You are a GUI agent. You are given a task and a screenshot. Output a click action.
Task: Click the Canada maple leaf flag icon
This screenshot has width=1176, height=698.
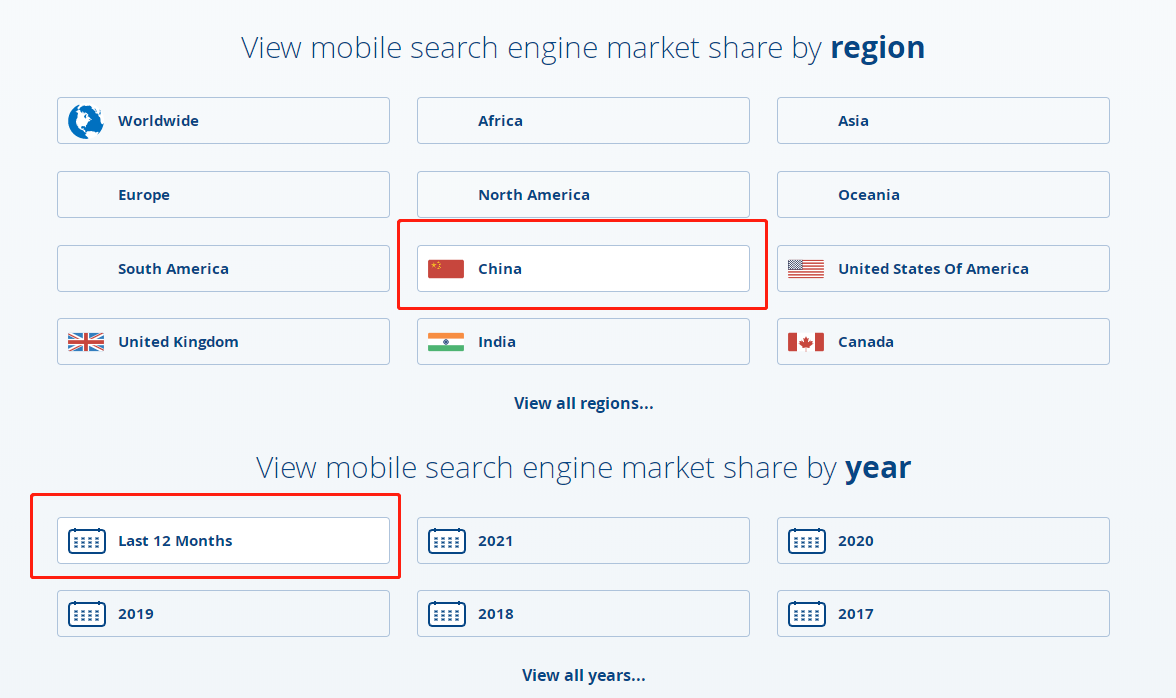(x=806, y=342)
